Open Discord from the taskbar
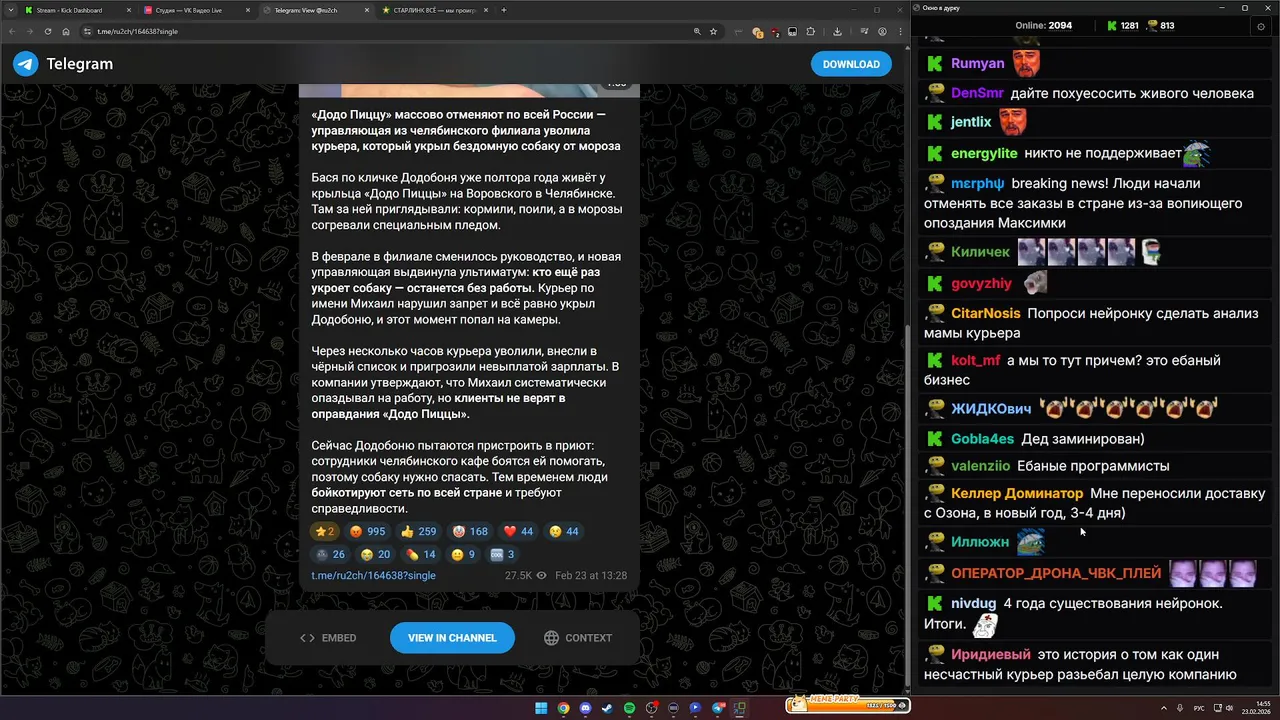This screenshot has height=720, width=1280. coord(585,708)
